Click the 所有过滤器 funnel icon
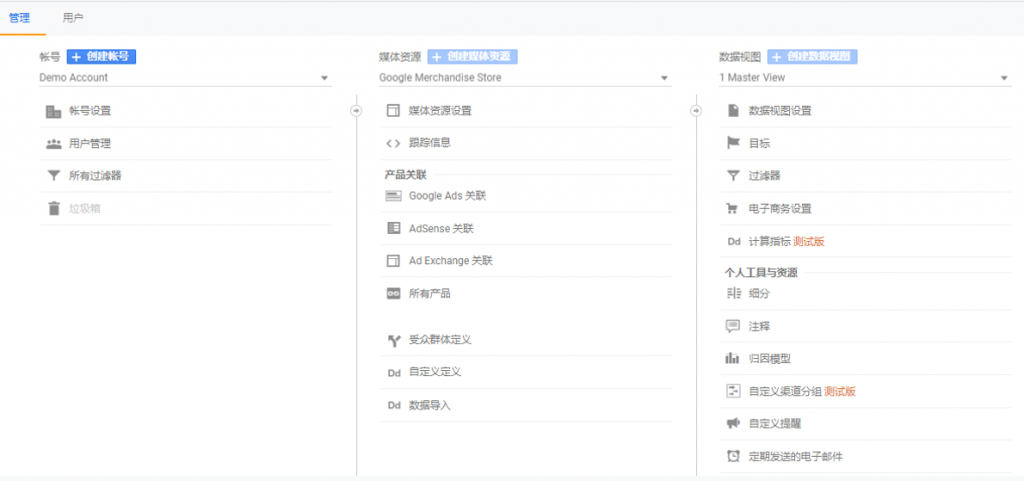Screen dimensions: 1024x481 pyautogui.click(x=54, y=176)
